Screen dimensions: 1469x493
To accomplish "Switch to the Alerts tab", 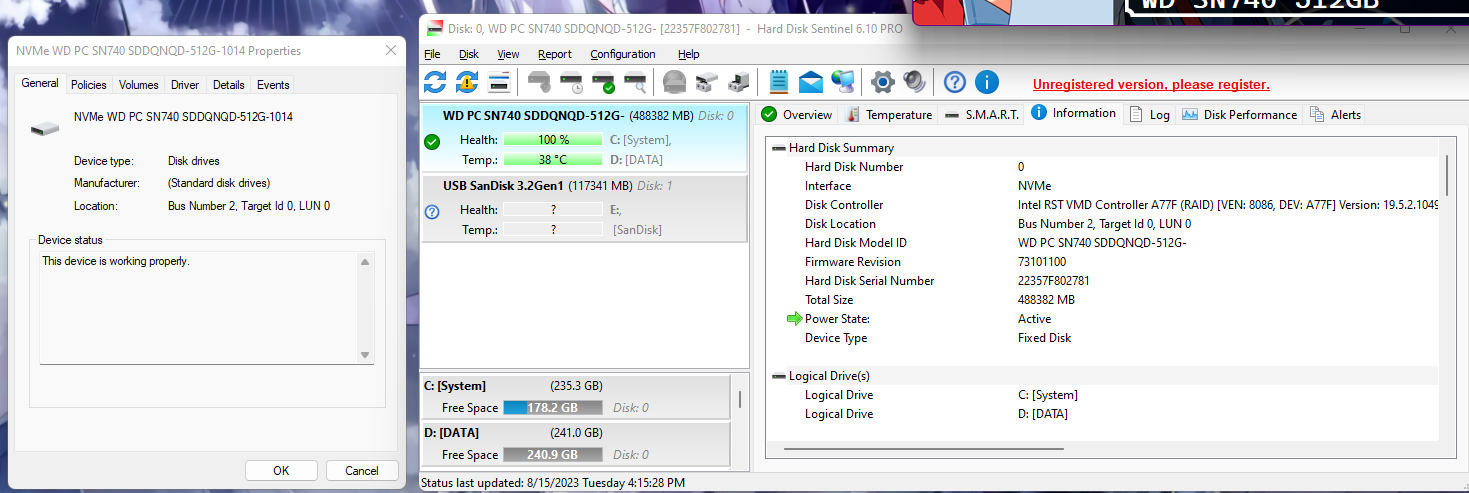I will point(1335,114).
